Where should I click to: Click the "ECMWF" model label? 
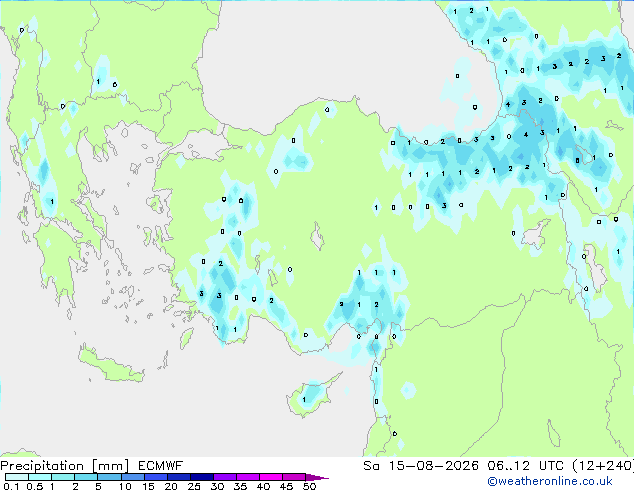(161, 466)
